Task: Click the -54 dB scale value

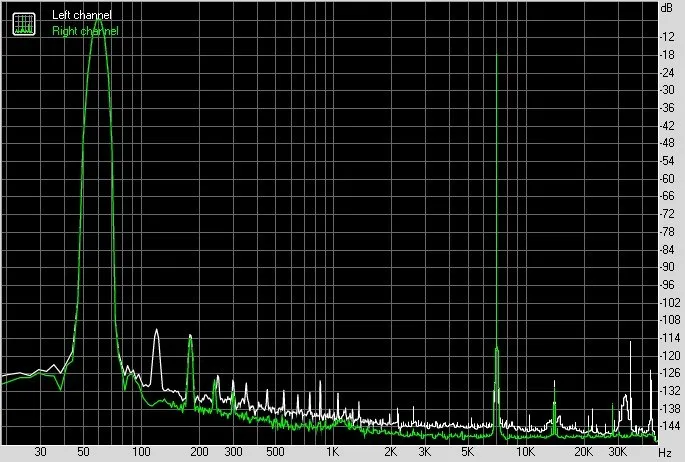Action: pyautogui.click(x=667, y=161)
